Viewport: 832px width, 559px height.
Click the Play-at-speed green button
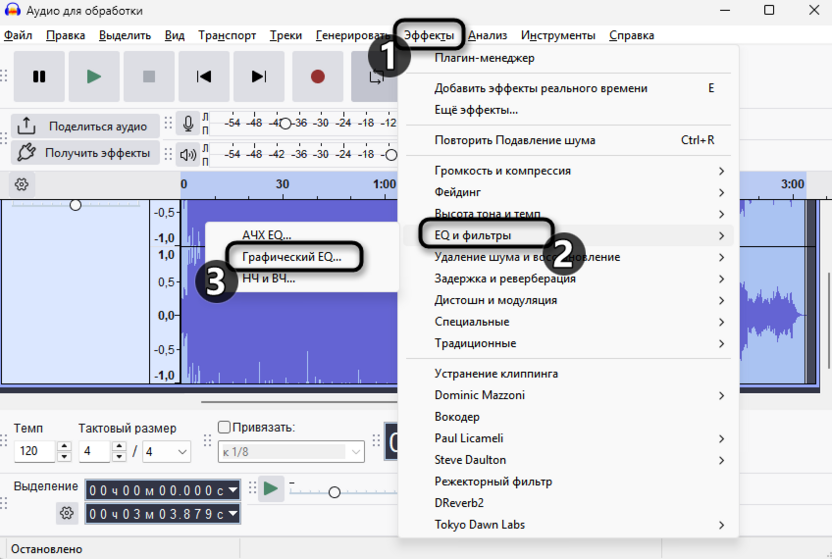(x=271, y=488)
